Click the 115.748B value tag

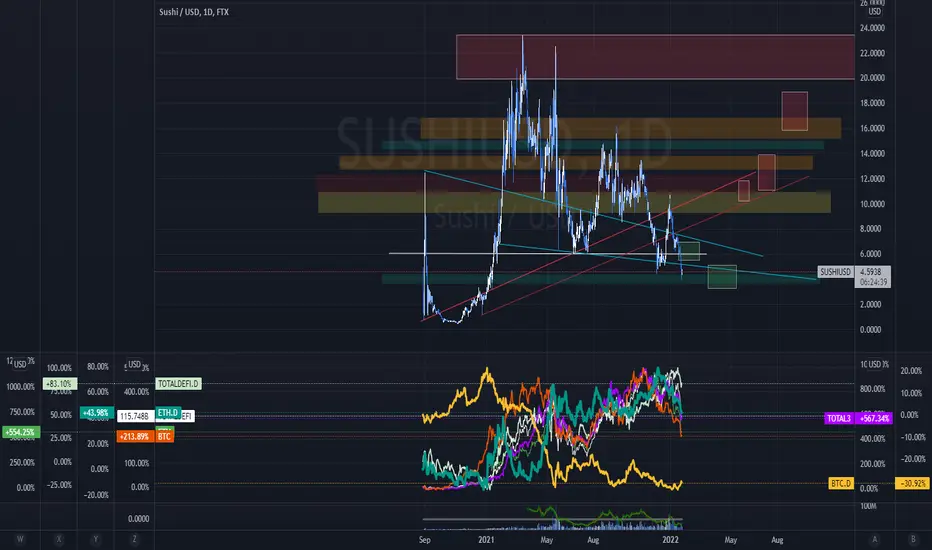coord(134,416)
